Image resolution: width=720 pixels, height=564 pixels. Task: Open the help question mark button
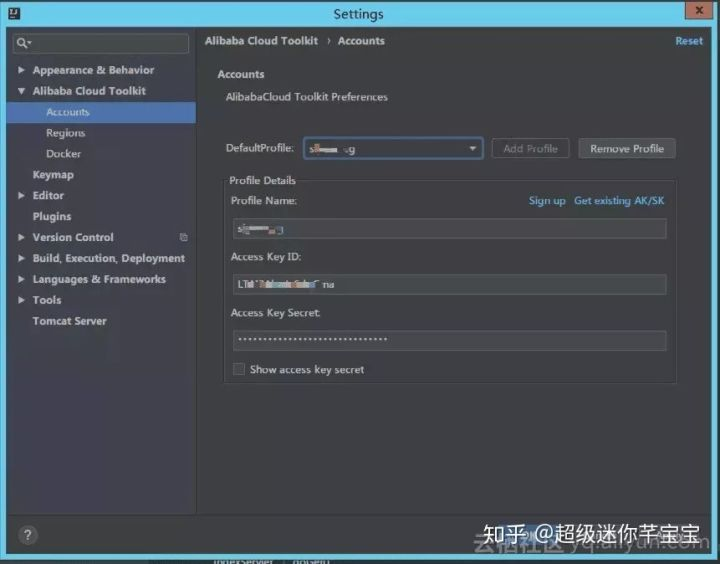(28, 535)
